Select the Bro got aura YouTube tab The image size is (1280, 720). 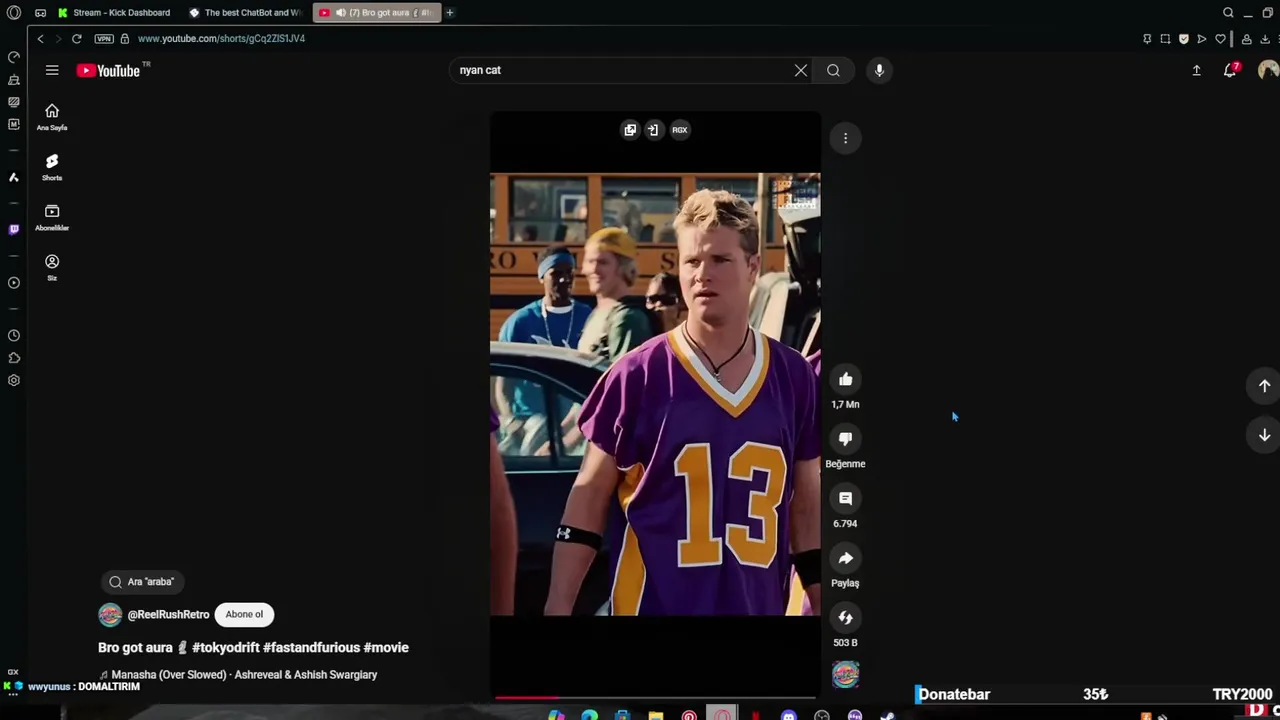(x=377, y=13)
